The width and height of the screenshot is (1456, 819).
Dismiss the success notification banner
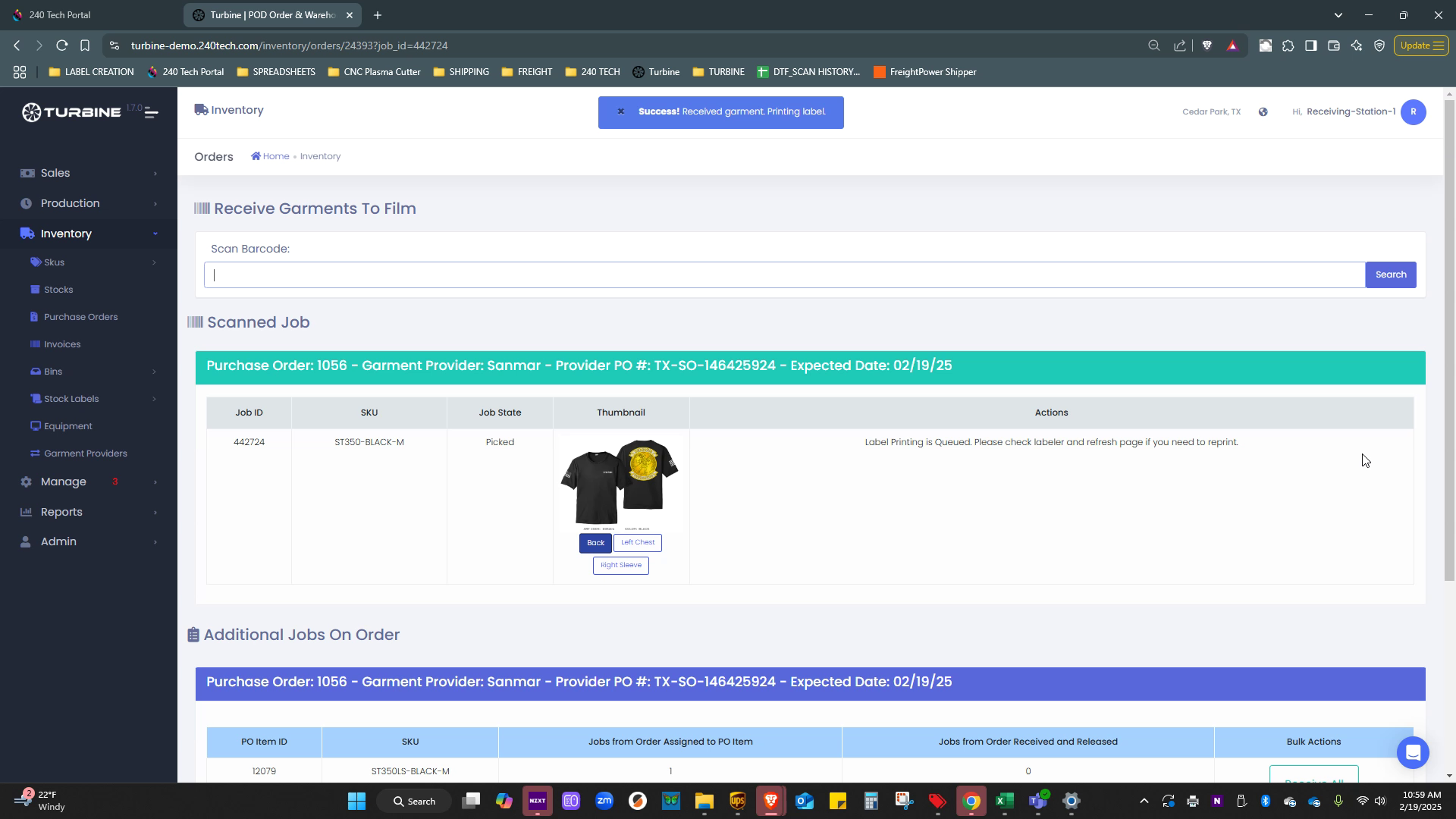pyautogui.click(x=620, y=111)
